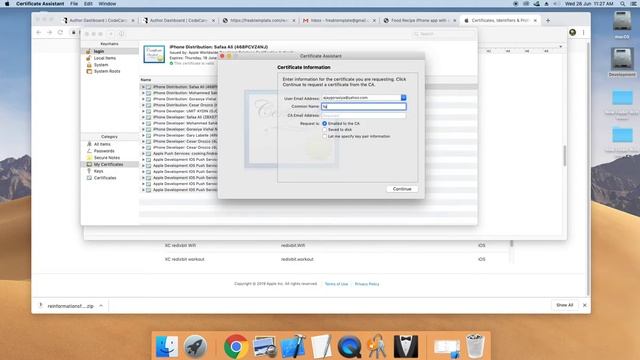The height and width of the screenshot is (360, 640).
Task: Click the Chrome back arrow
Action: [38, 32]
